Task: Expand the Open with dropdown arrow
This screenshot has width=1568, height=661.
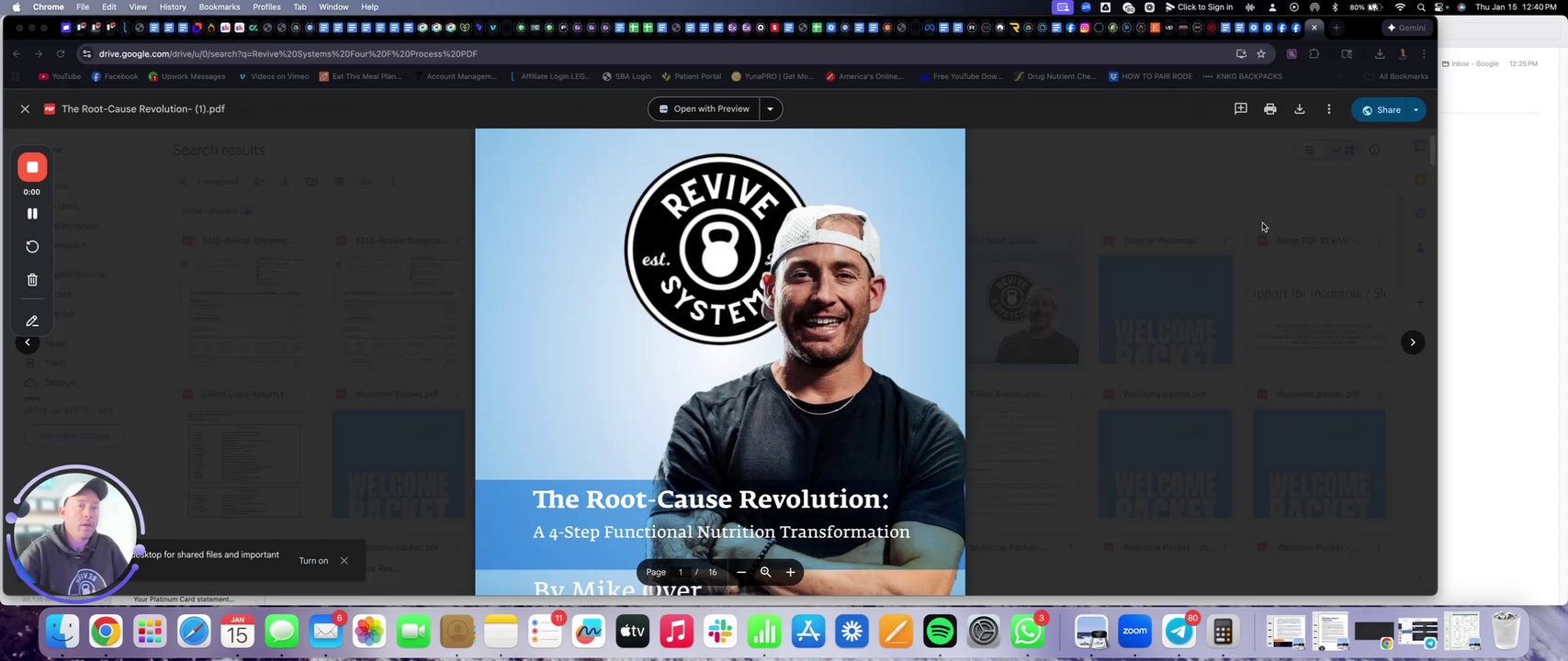Action: pyautogui.click(x=771, y=109)
